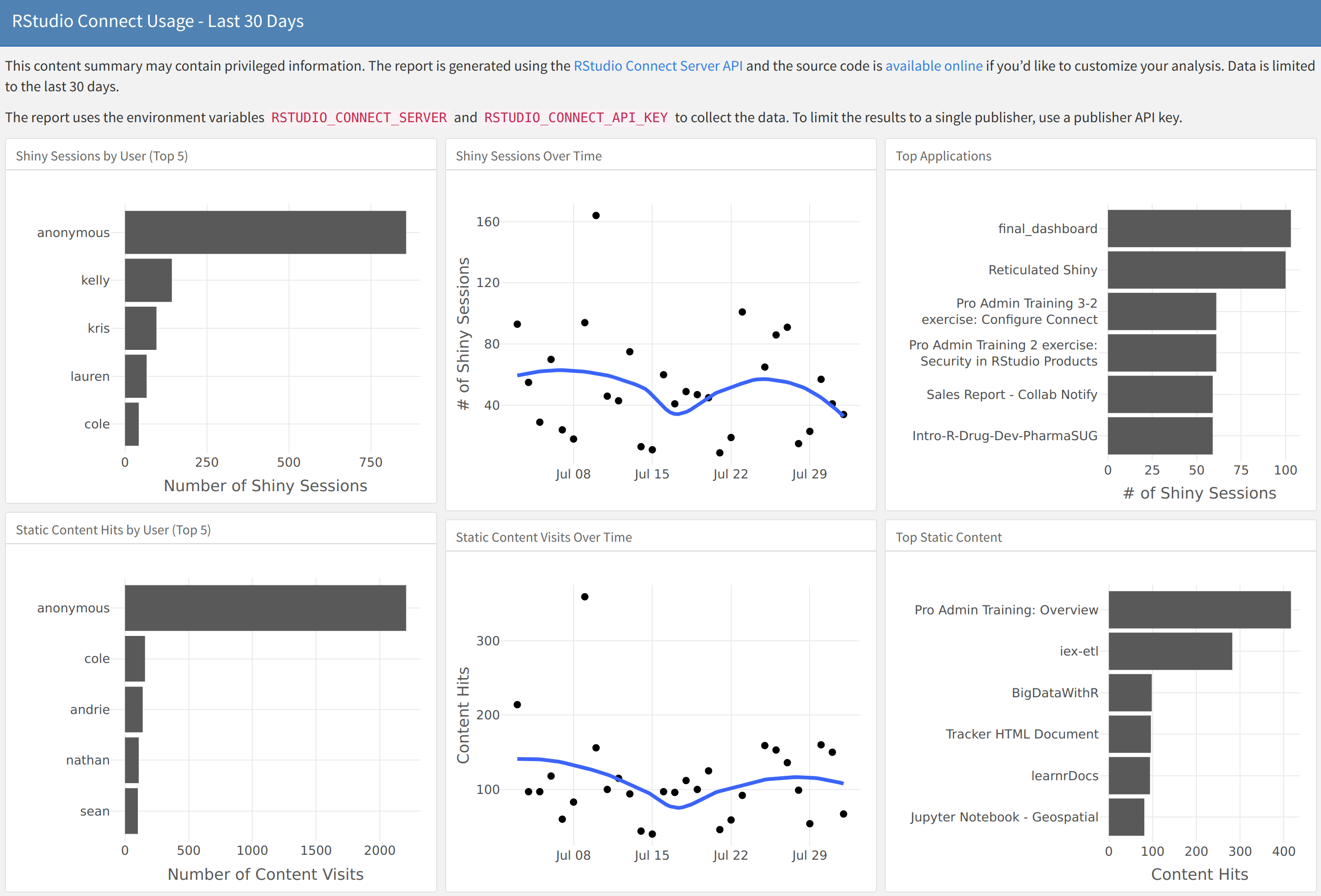This screenshot has height=896, width=1321.
Task: Click the 'Sales Report - Collab Notify' bar
Action: point(1160,395)
